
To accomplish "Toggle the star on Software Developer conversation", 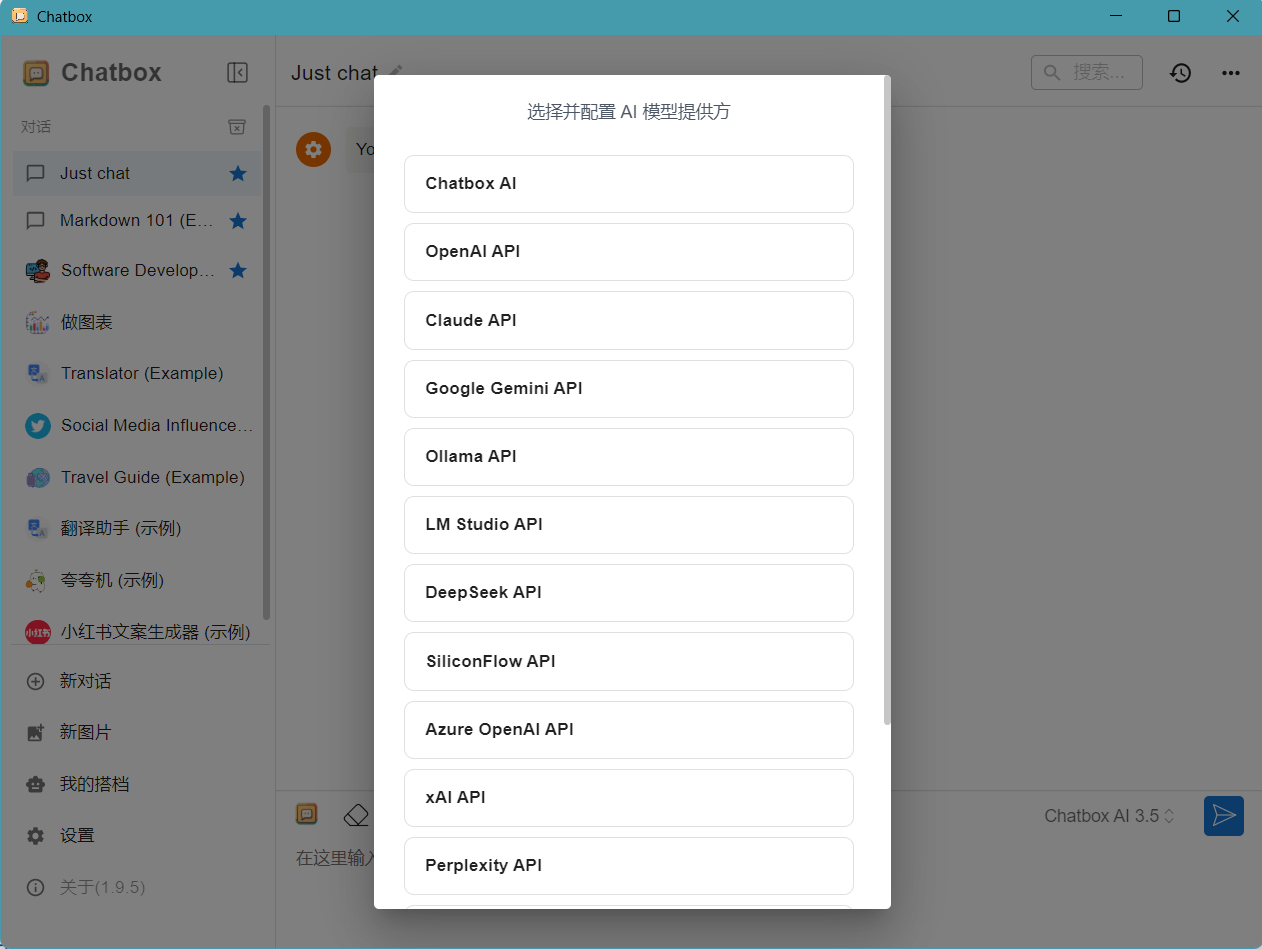I will 238,271.
